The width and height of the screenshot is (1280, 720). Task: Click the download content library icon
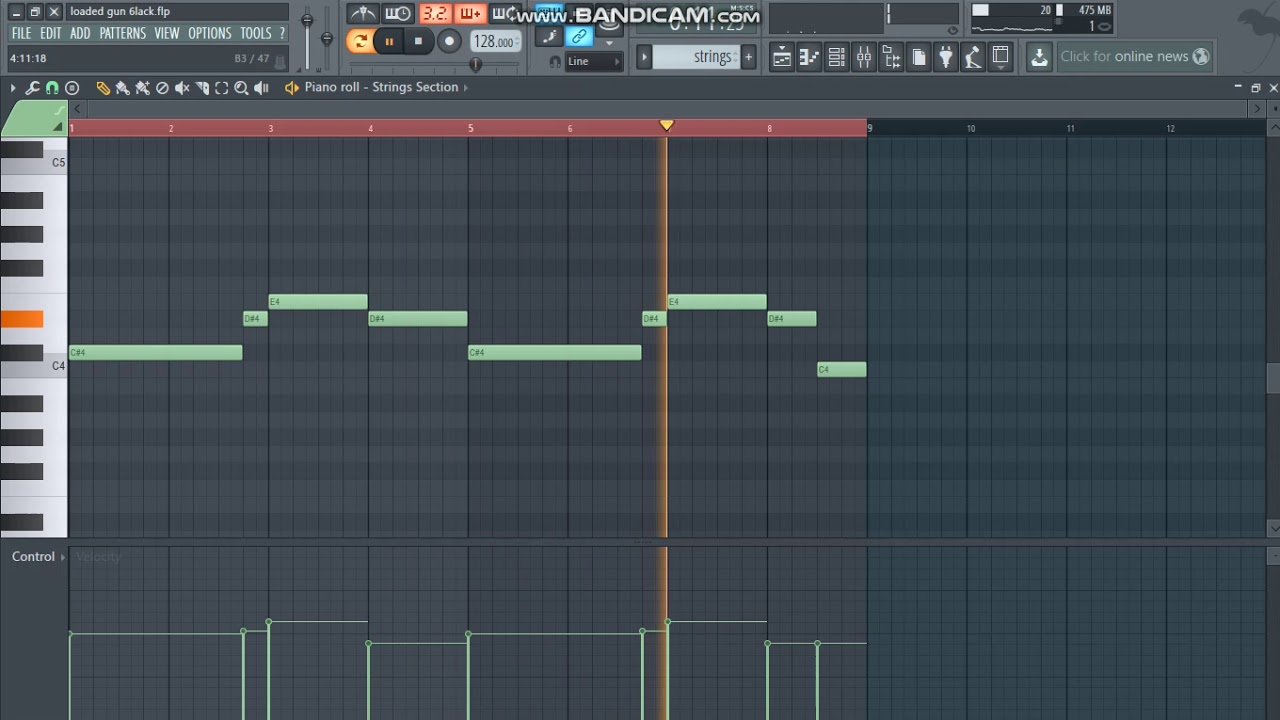tap(1039, 57)
